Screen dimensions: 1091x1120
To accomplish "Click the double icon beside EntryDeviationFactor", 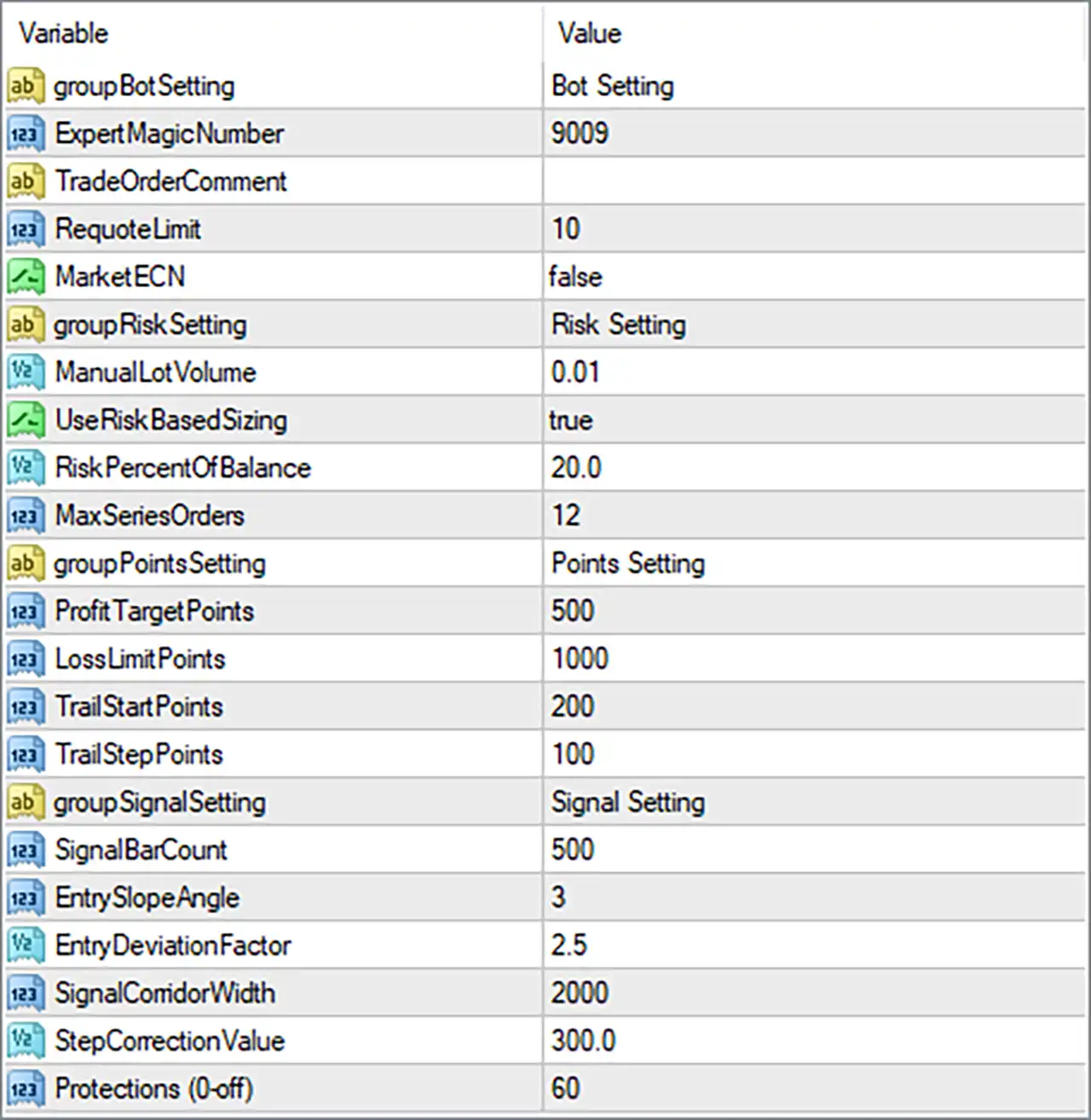I will coord(25,945).
